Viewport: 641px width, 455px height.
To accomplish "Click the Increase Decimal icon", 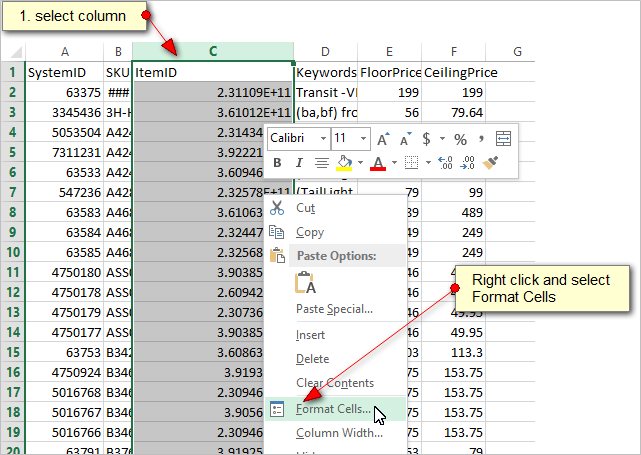I will pyautogui.click(x=445, y=162).
